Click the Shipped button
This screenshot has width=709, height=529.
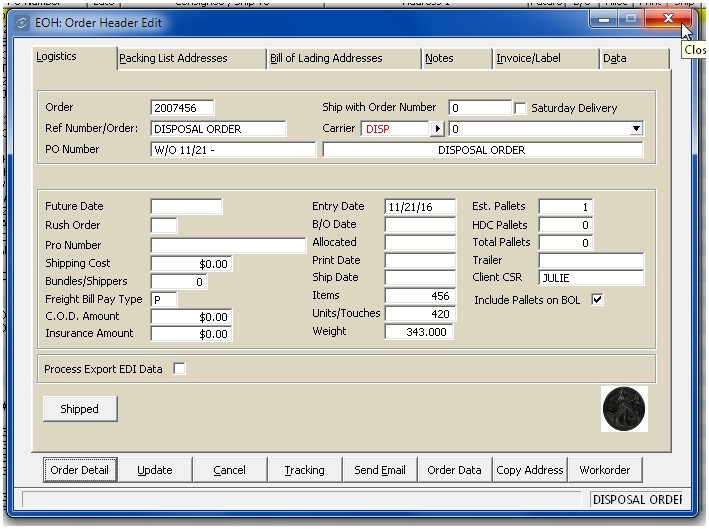point(80,409)
